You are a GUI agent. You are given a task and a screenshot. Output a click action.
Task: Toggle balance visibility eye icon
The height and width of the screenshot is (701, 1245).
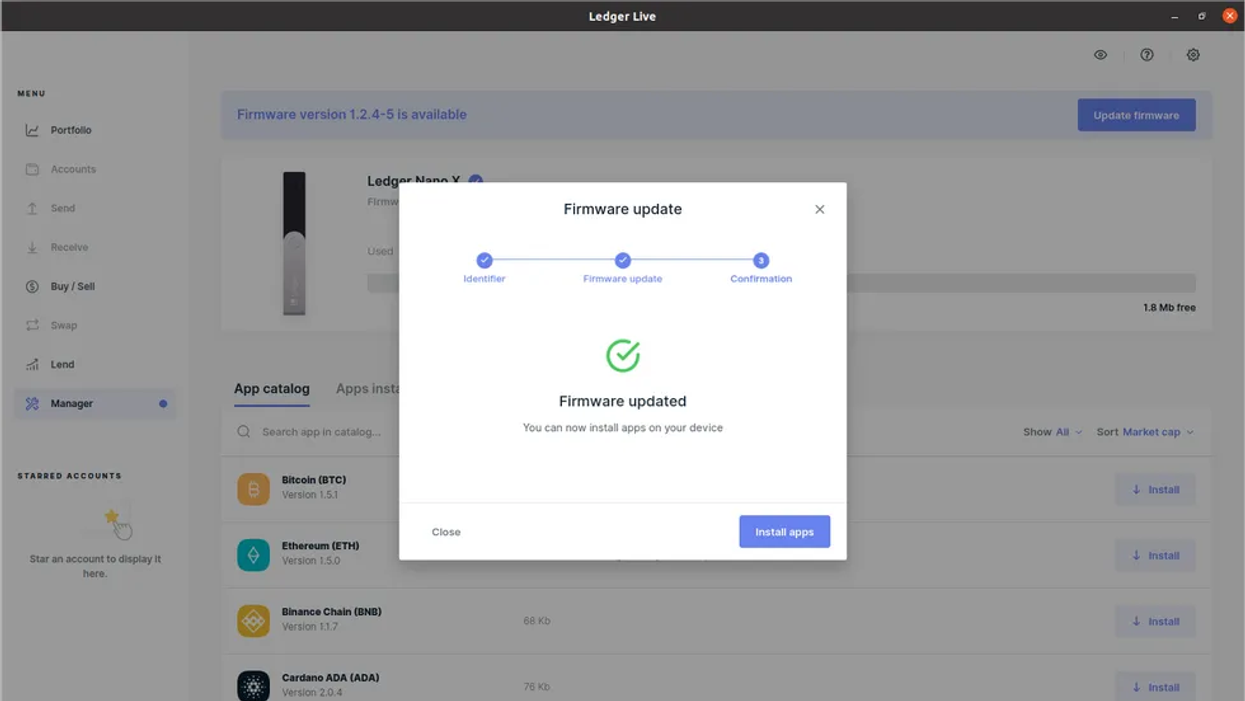click(1100, 55)
